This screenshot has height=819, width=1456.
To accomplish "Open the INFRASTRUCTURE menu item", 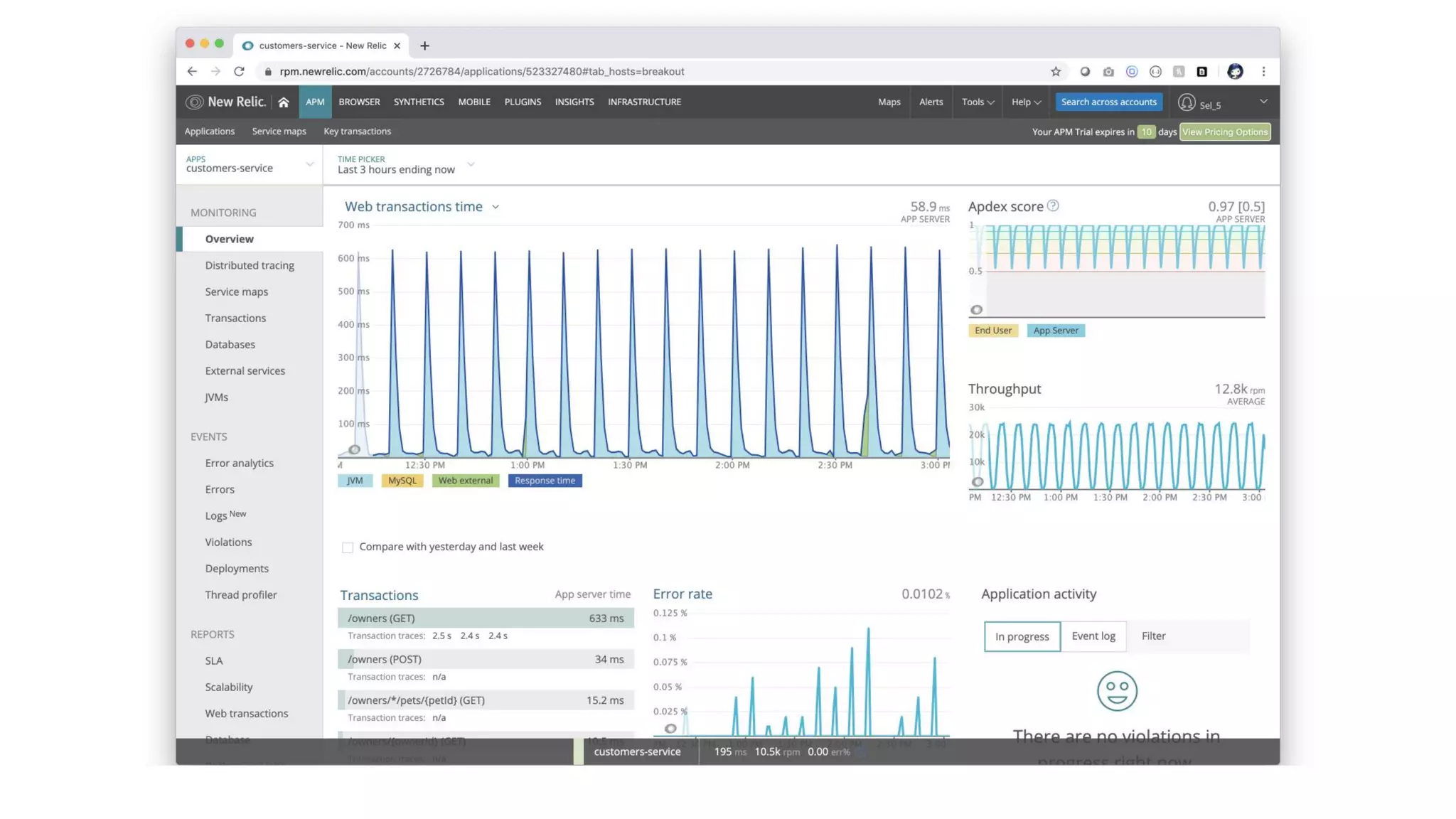I will point(644,102).
